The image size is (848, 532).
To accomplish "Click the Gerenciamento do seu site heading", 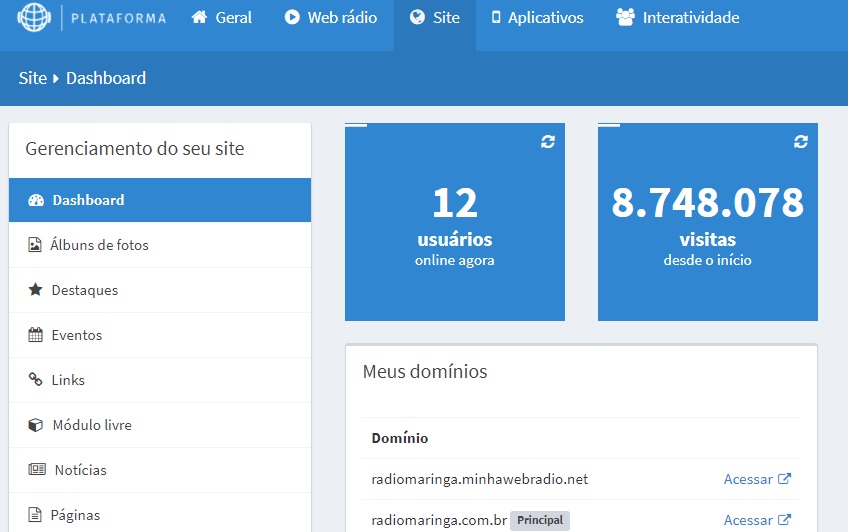I will 135,148.
